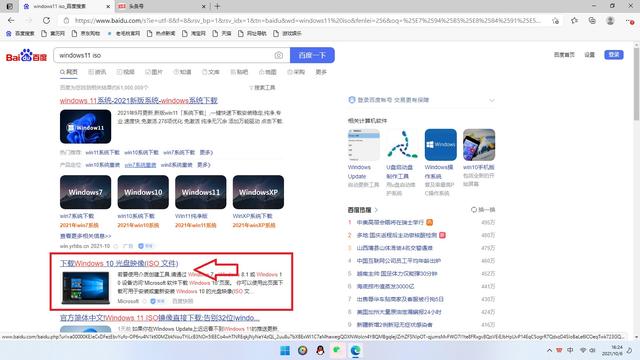The image size is (640, 360).
Task: Reload the page with the refresh icon
Action: click(x=47, y=20)
